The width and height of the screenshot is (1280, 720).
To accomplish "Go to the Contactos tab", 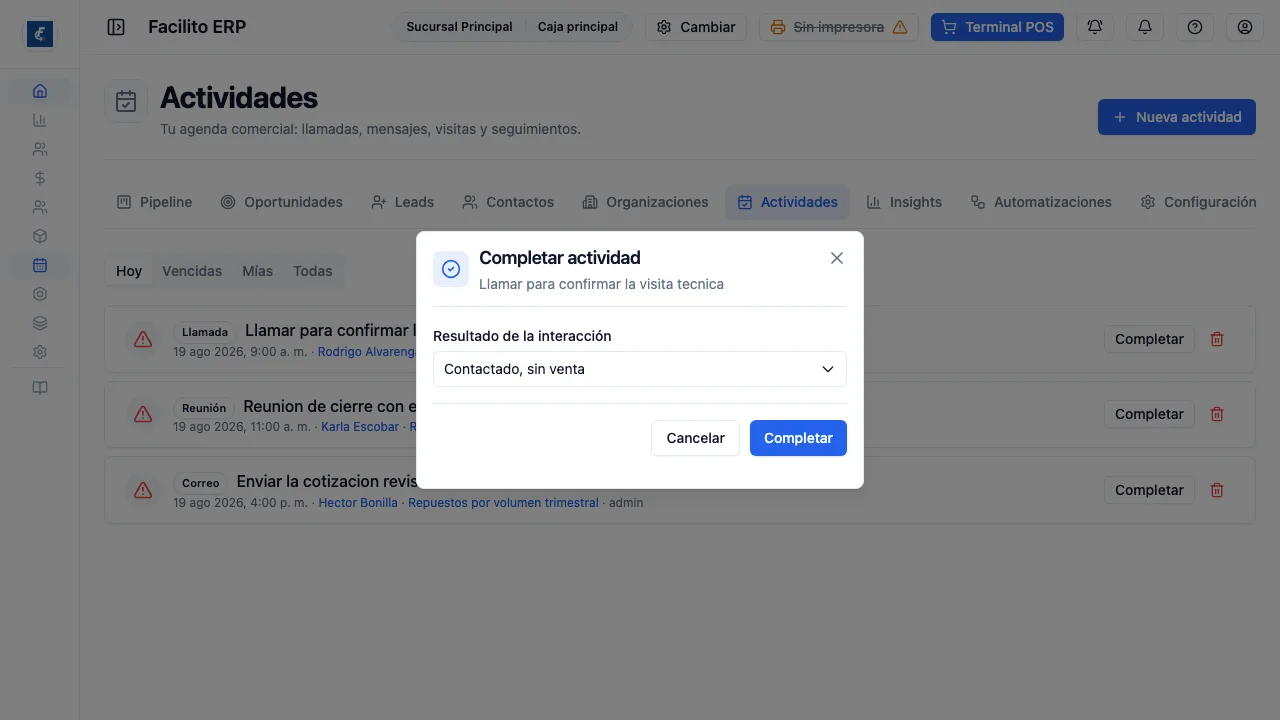I will 508,202.
